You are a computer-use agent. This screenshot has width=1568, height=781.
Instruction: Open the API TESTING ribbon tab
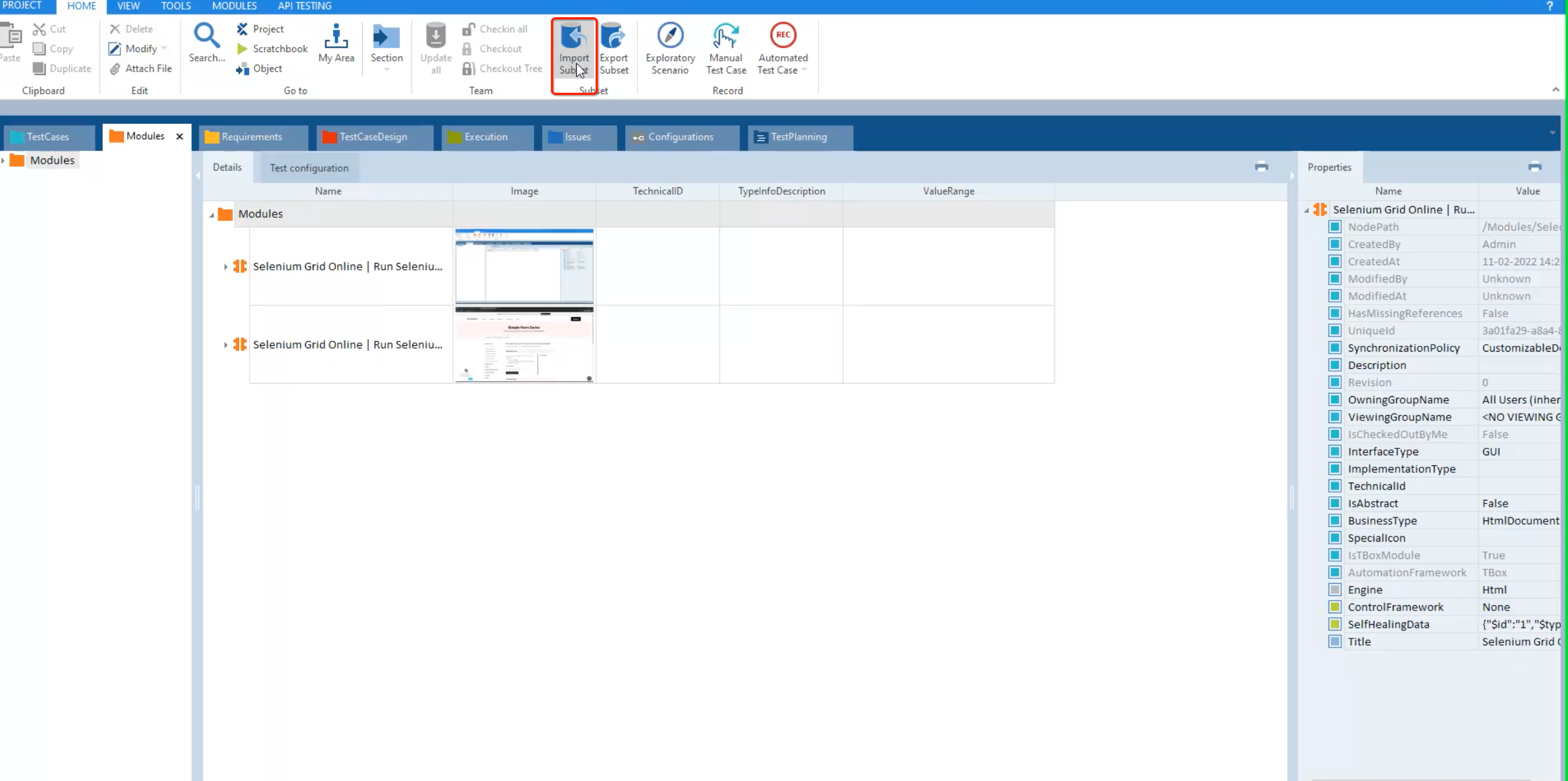[304, 6]
